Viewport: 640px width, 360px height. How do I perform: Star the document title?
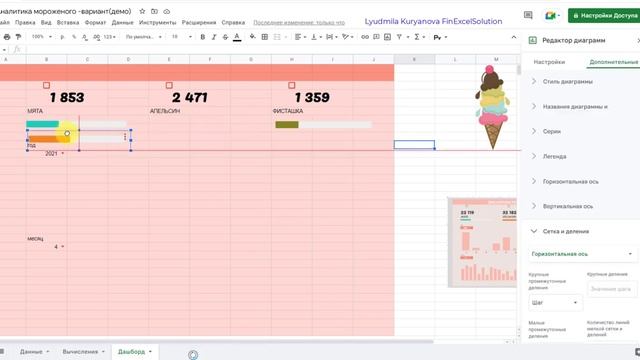142,11
